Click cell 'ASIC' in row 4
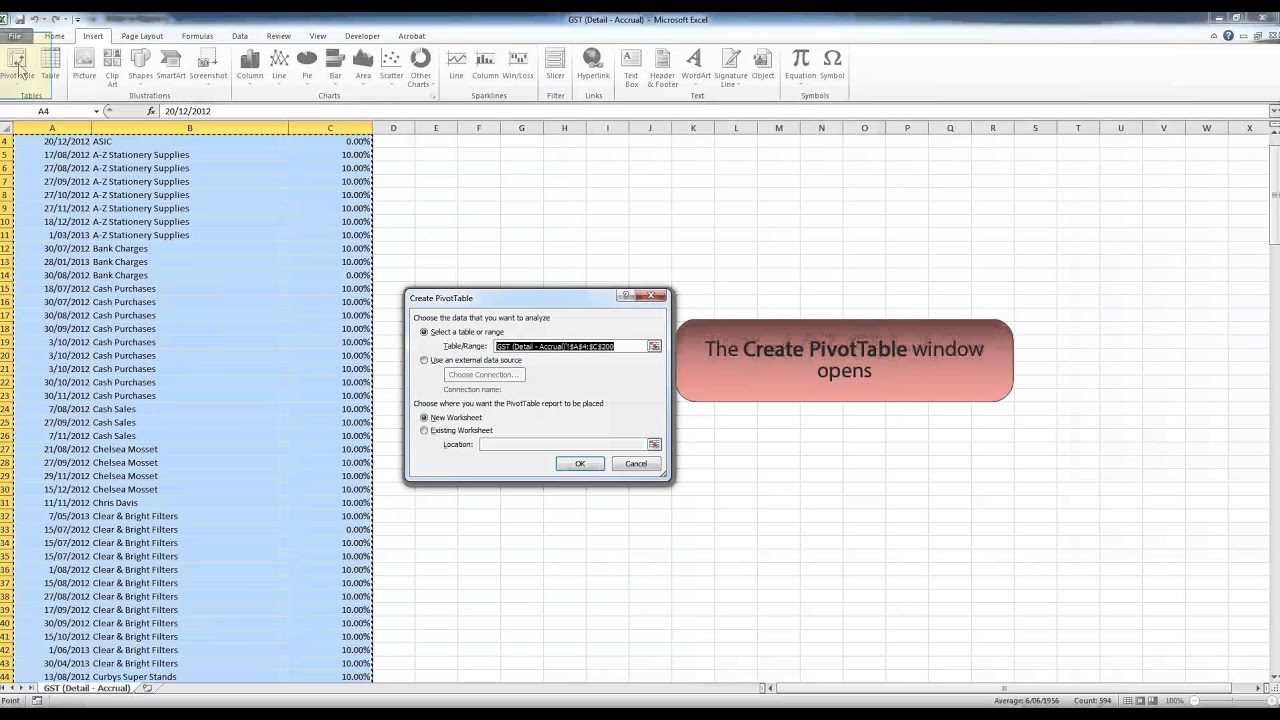Image resolution: width=1280 pixels, height=720 pixels. pyautogui.click(x=189, y=141)
